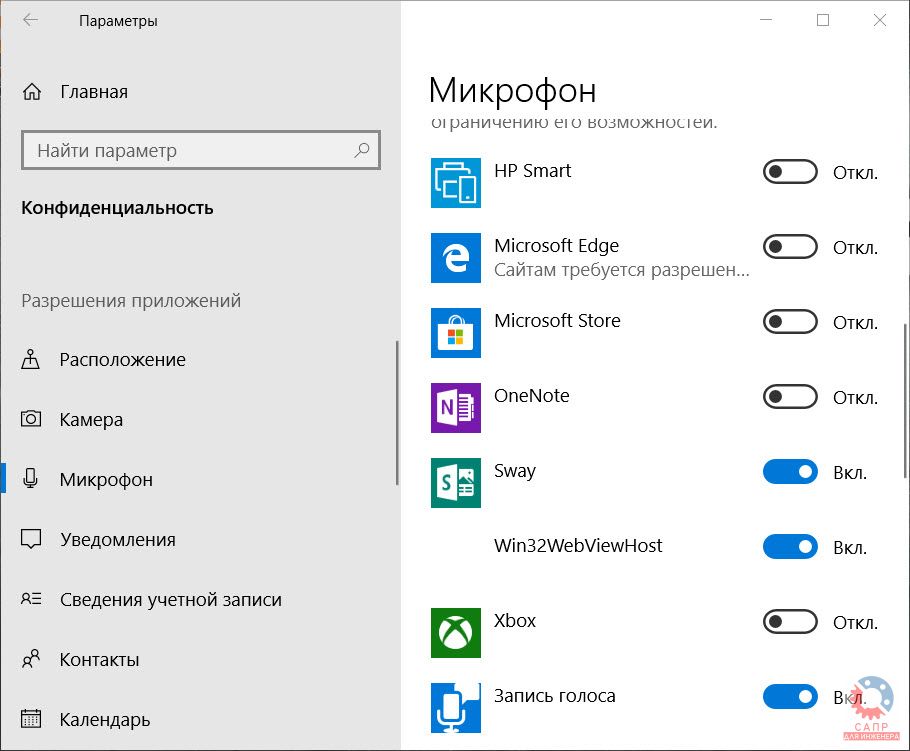Viewport: 910px width, 751px height.
Task: Click the Найти параметр search field
Action: pyautogui.click(x=201, y=150)
